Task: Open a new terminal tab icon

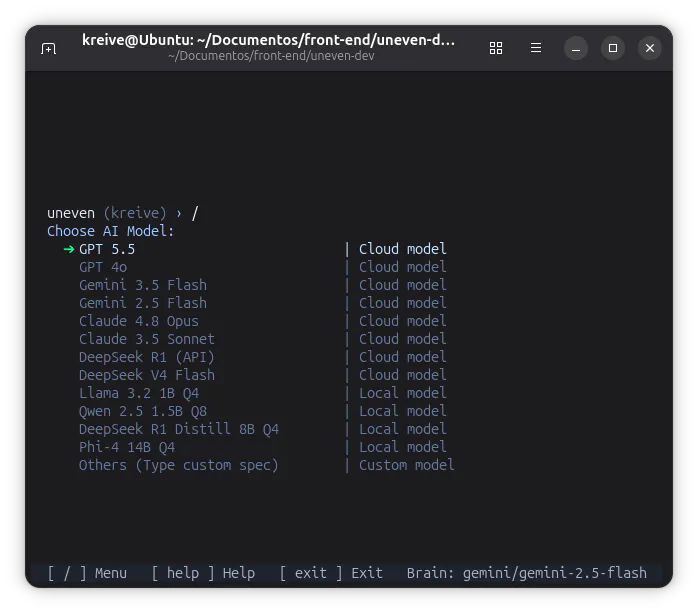Action: (49, 48)
